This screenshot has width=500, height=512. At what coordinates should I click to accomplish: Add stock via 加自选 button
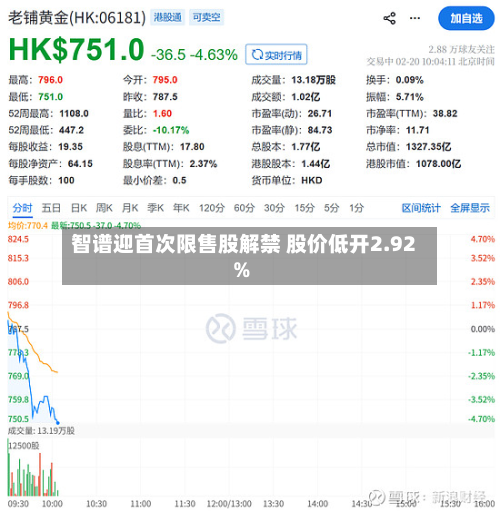pos(466,18)
